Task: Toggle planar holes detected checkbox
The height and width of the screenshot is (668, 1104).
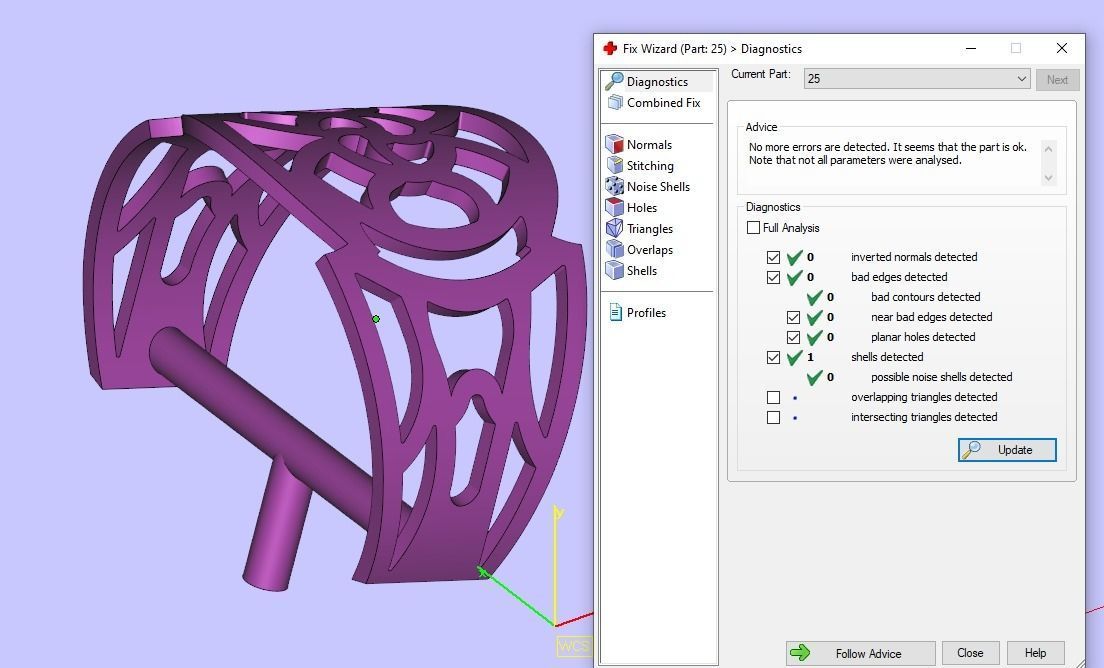Action: tap(794, 337)
